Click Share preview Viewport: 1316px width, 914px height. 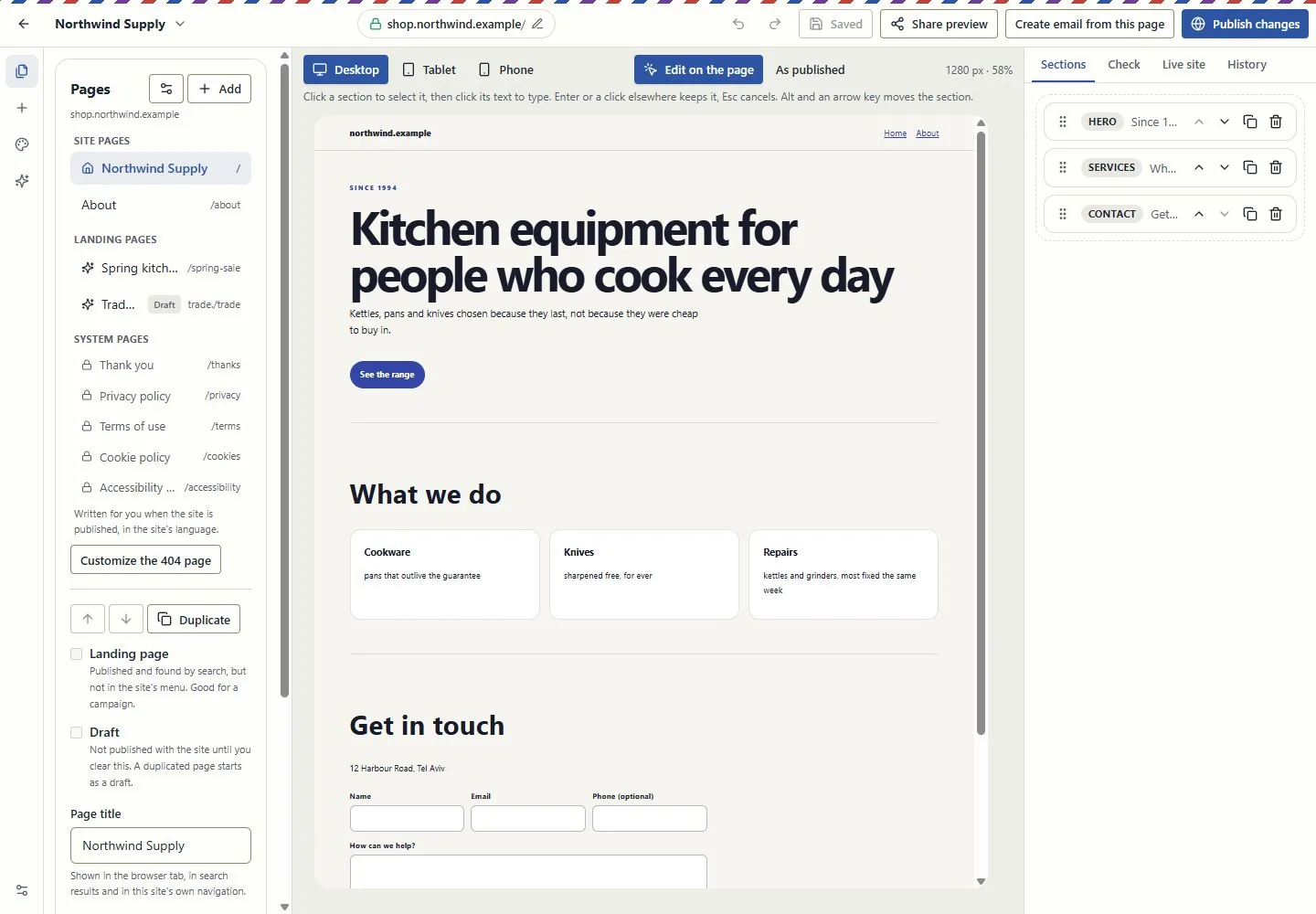coord(939,24)
